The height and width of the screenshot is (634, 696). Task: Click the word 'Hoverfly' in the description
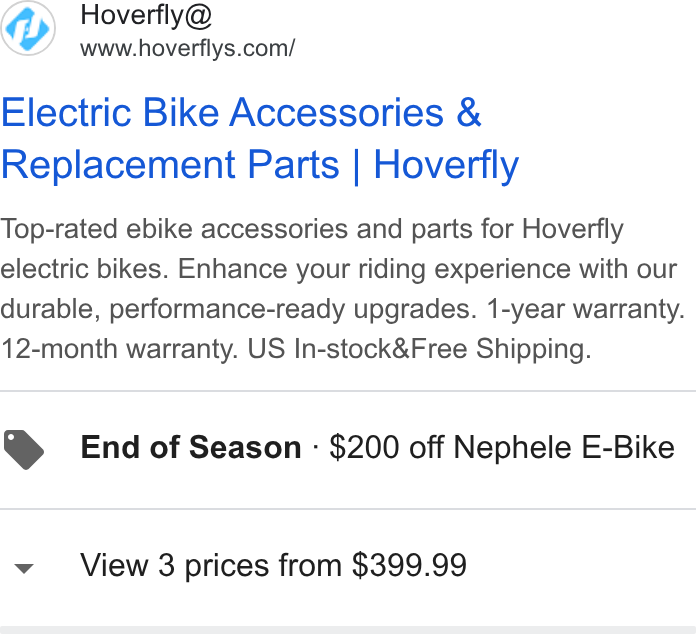tap(573, 229)
